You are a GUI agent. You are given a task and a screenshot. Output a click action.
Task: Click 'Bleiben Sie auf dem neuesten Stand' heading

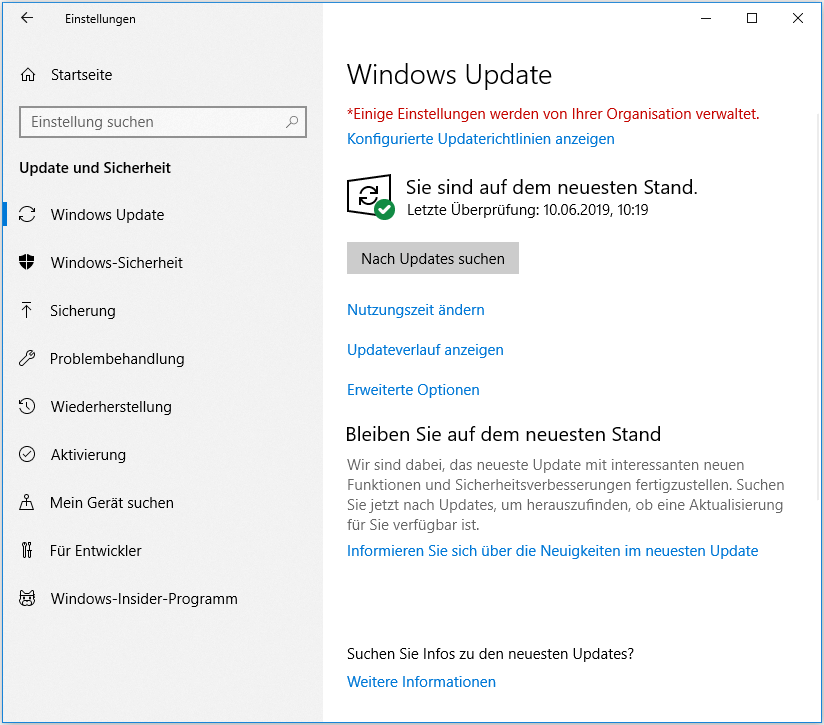tap(503, 434)
